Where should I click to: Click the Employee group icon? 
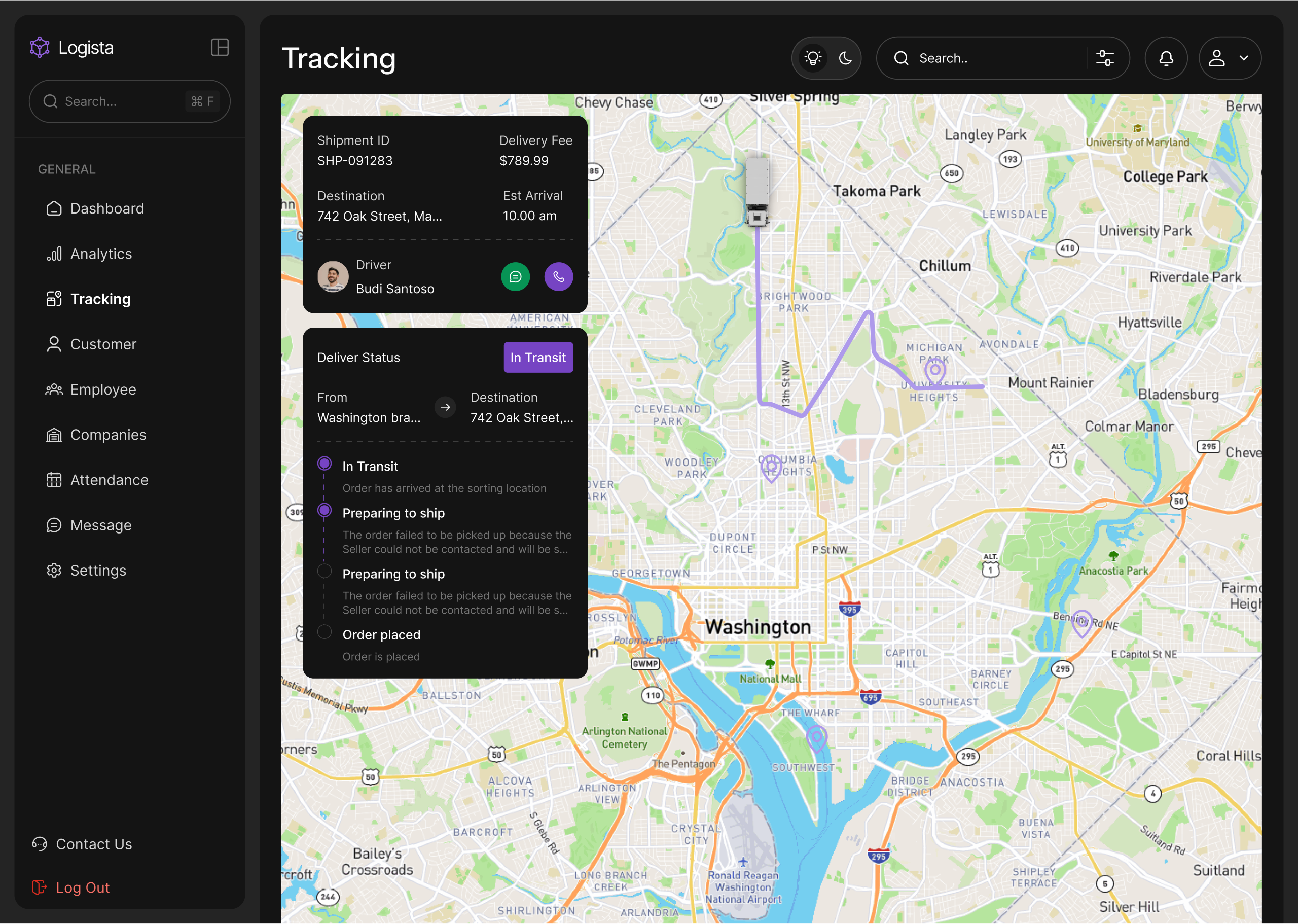tap(54, 390)
